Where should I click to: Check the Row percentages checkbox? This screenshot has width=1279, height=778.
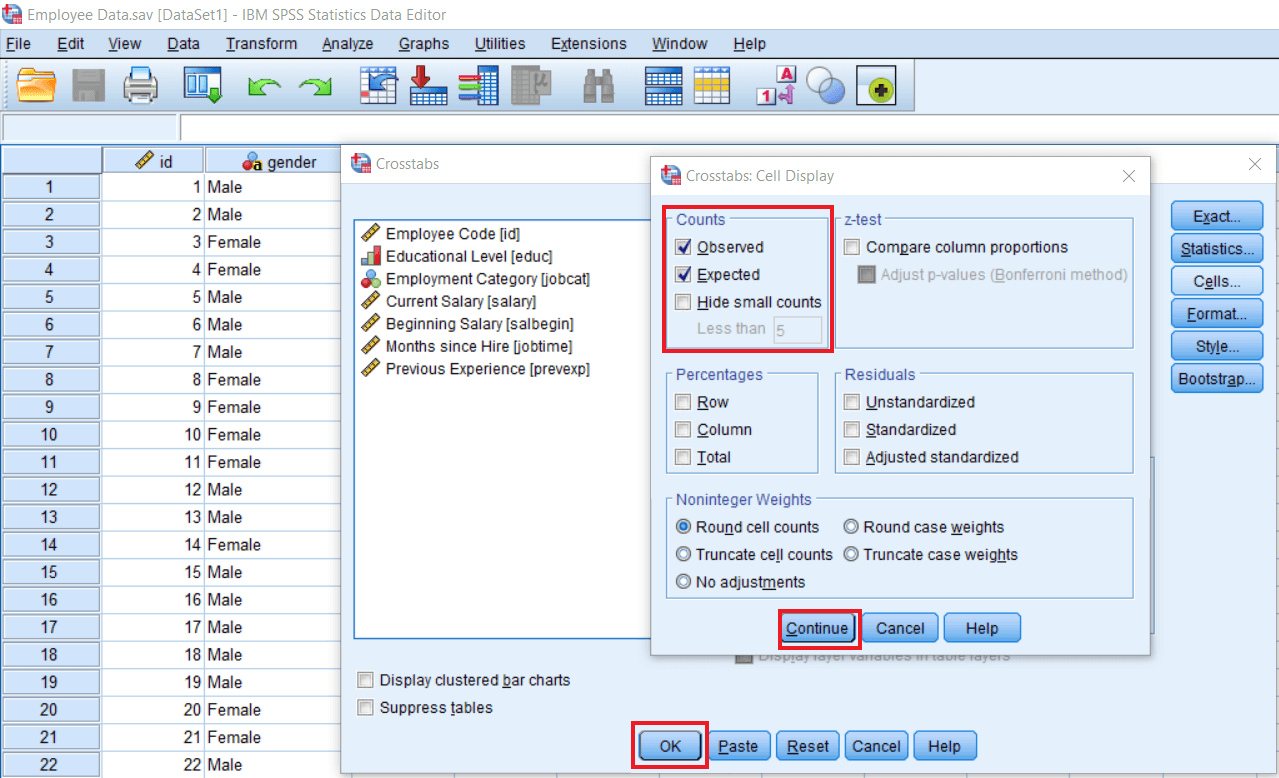pyautogui.click(x=683, y=402)
